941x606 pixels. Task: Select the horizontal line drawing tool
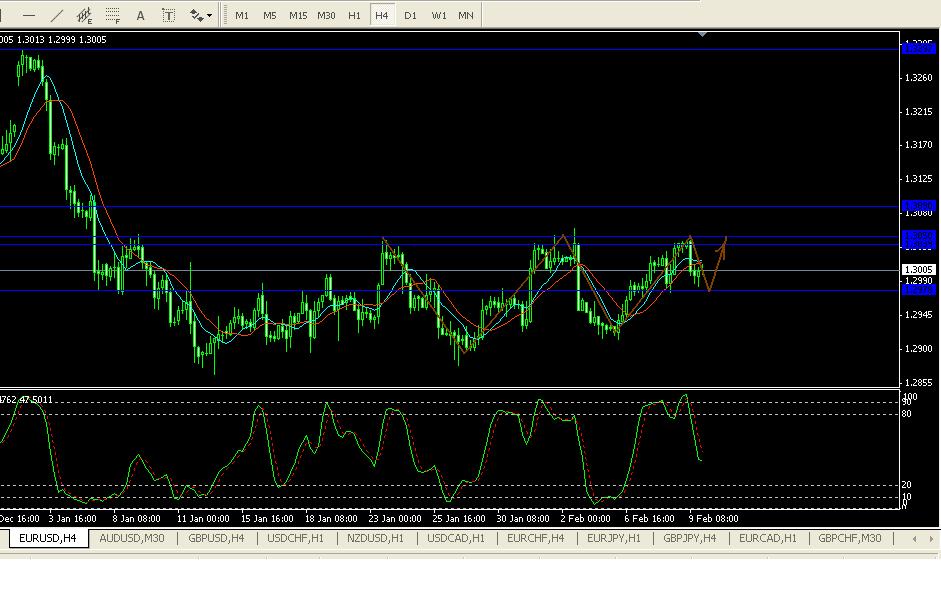pyautogui.click(x=29, y=15)
